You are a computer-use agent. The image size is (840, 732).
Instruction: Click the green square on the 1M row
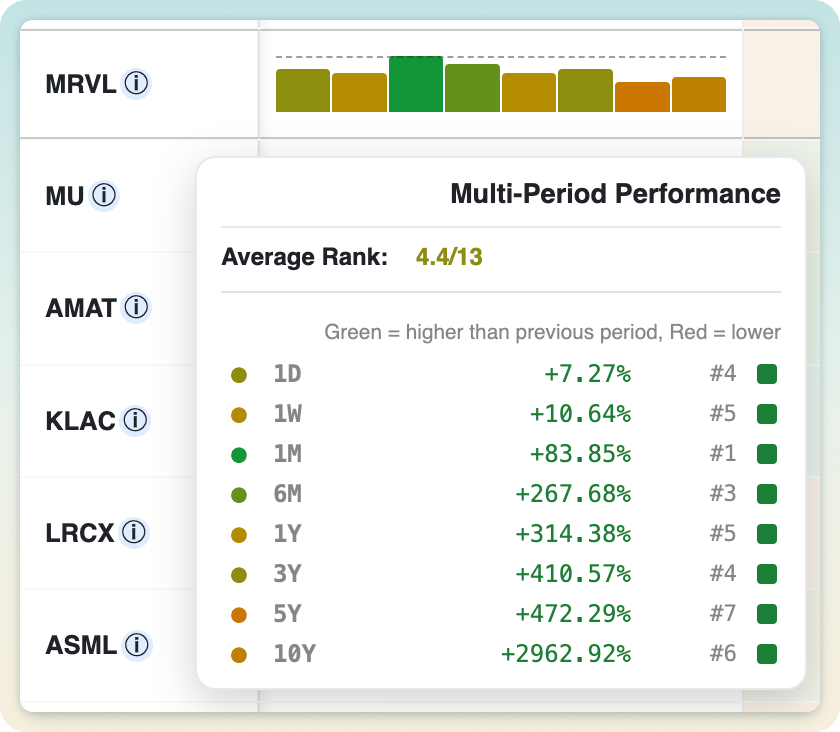pos(767,454)
